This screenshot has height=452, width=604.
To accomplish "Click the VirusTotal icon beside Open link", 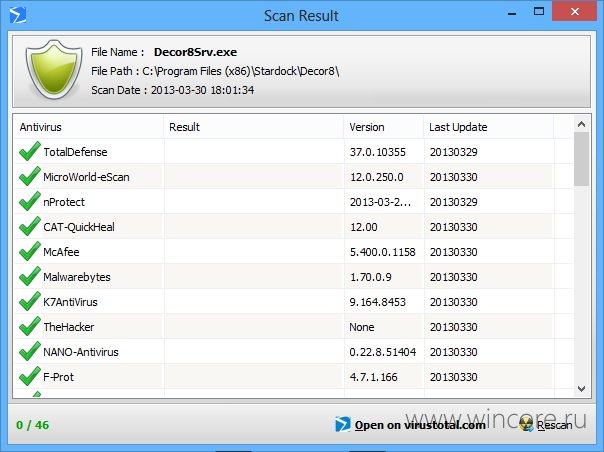I will pos(342,424).
